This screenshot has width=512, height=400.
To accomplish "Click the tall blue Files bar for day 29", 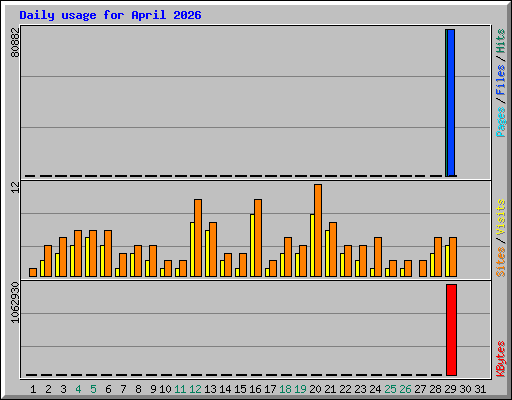I will pyautogui.click(x=451, y=103).
